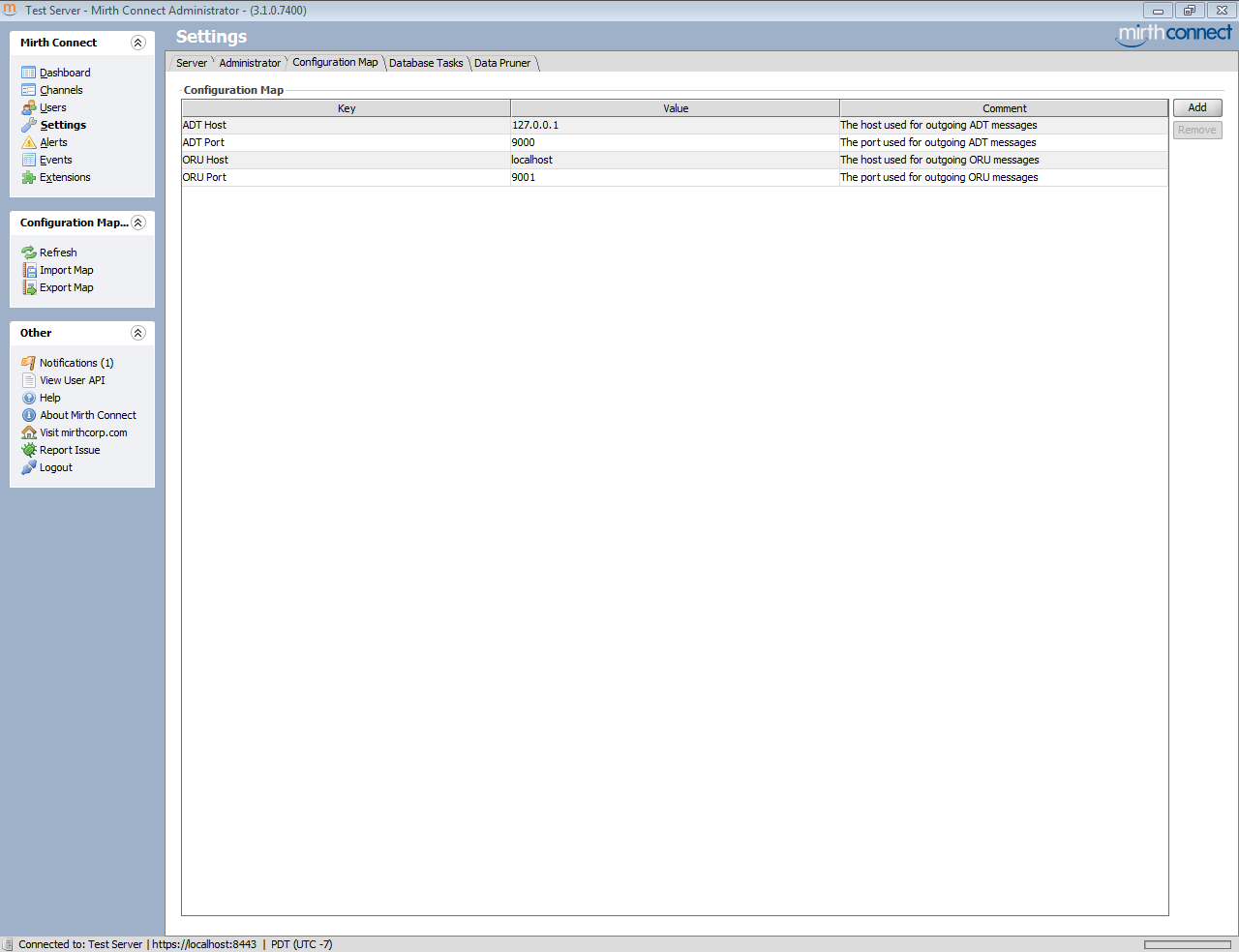Click the PDT (UTC -7) status text
The width and height of the screenshot is (1239, 952).
302,944
